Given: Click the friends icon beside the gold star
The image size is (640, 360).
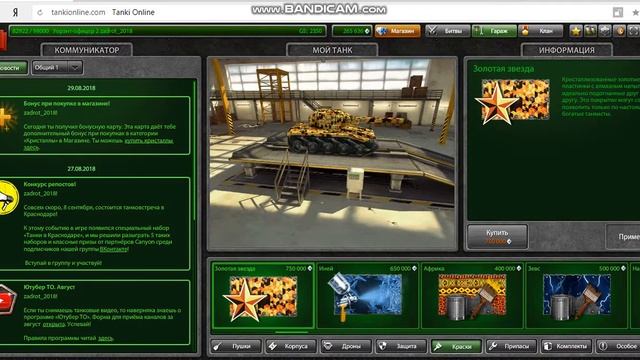Looking at the screenshot, I should click(x=590, y=31).
